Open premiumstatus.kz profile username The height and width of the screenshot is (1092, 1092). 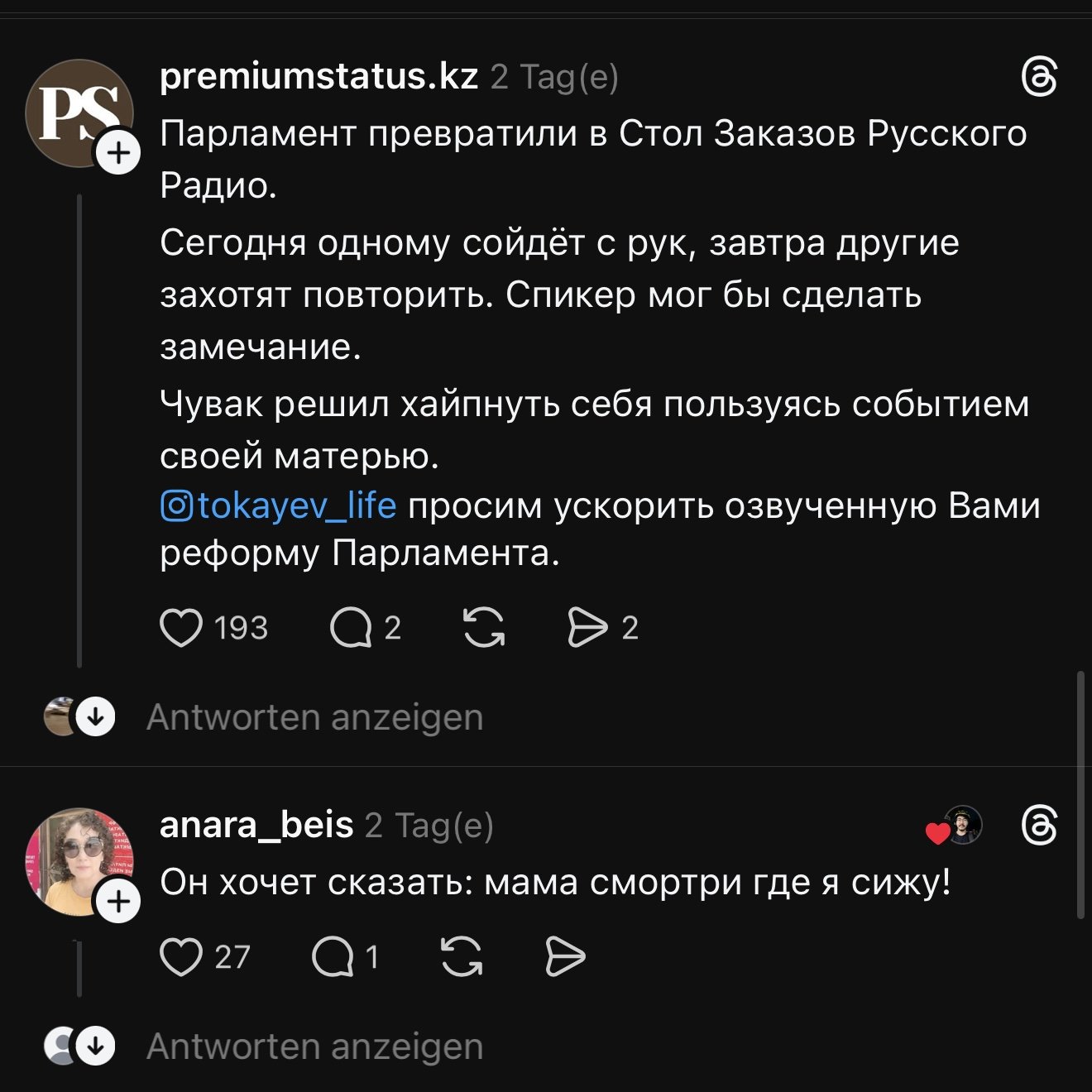318,77
